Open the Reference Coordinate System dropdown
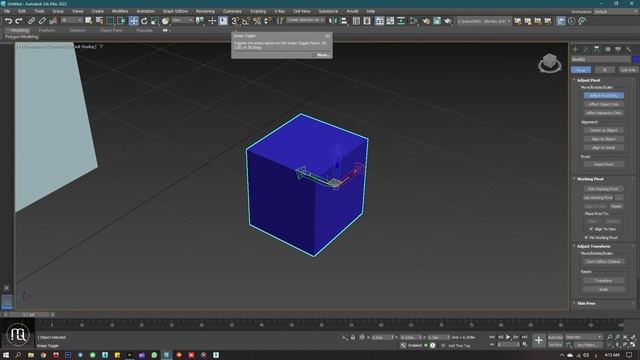640x360 pixels. (182, 20)
